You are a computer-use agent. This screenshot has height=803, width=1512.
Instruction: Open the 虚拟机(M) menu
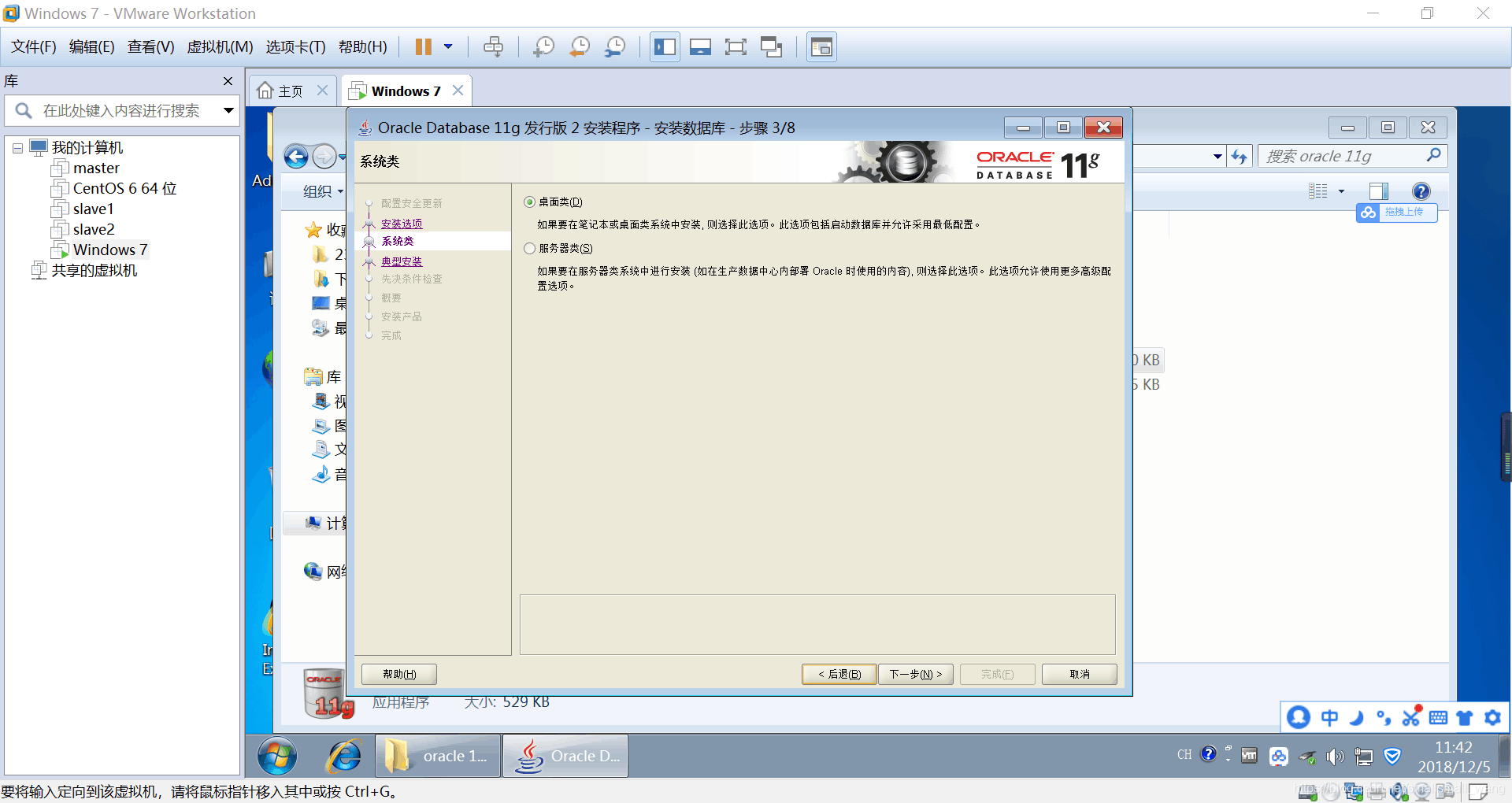pos(220,47)
